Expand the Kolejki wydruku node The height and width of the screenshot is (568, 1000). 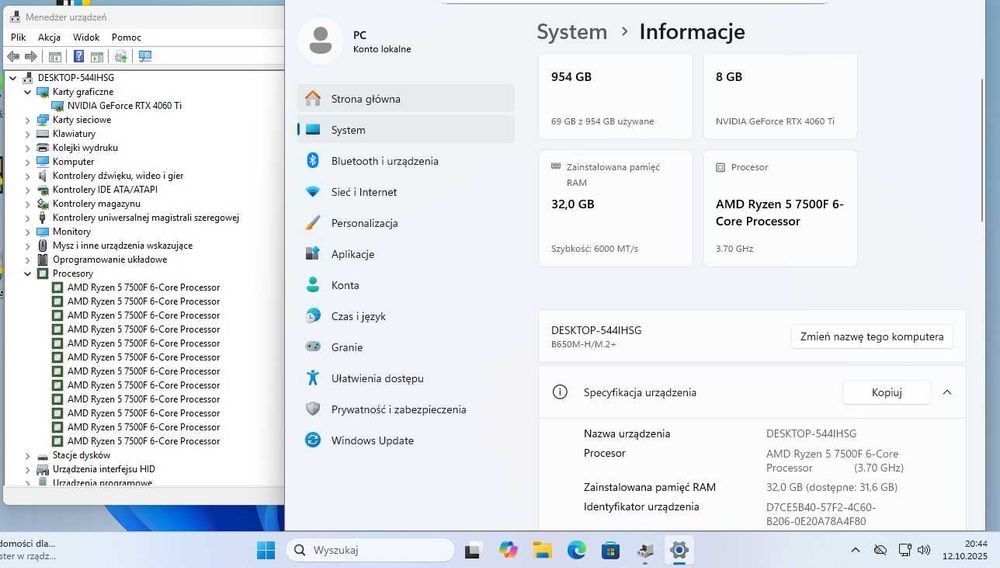[27, 148]
